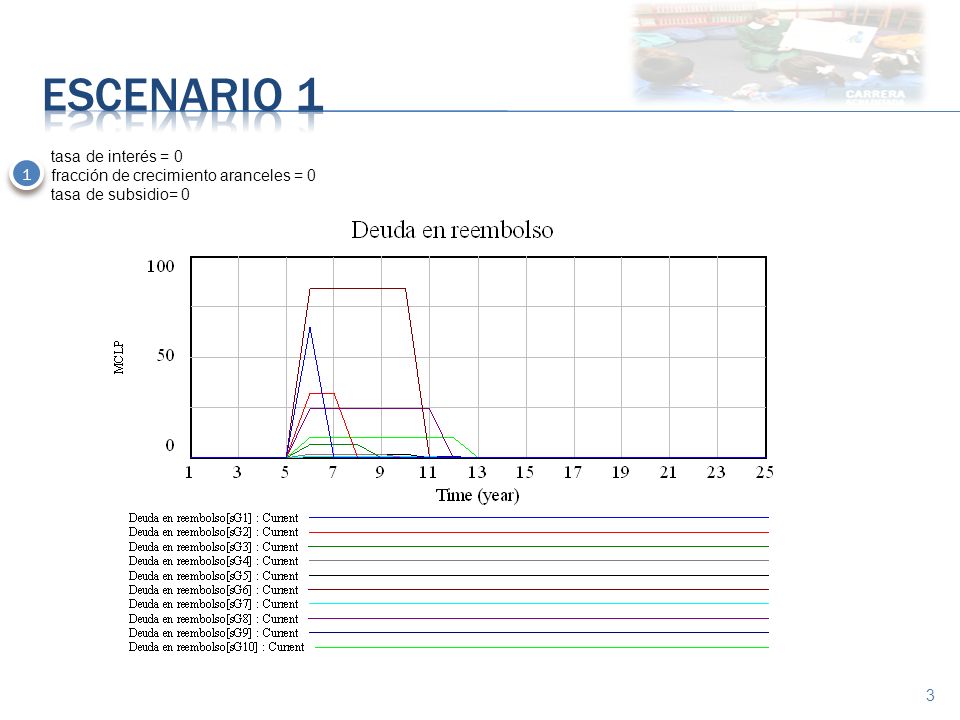This screenshot has height=720, width=960.
Task: Click the "tasa de subsidio= 0" line
Action: tap(120, 195)
